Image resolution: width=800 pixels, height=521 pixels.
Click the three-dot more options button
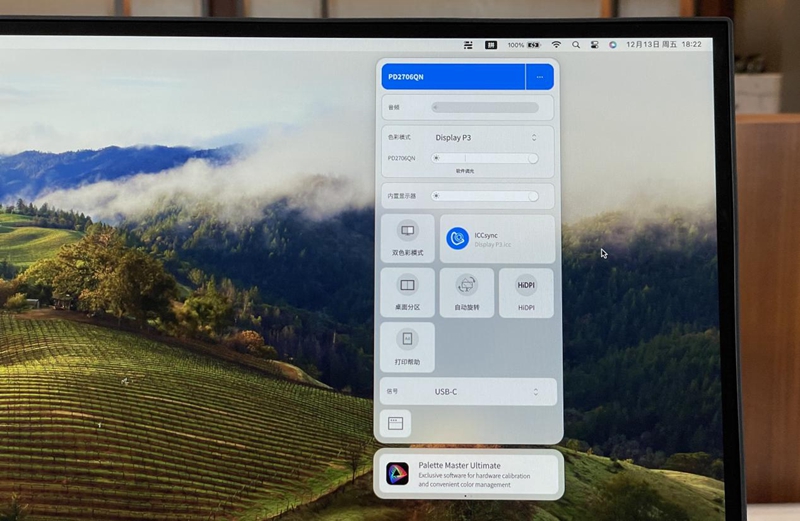pos(540,77)
